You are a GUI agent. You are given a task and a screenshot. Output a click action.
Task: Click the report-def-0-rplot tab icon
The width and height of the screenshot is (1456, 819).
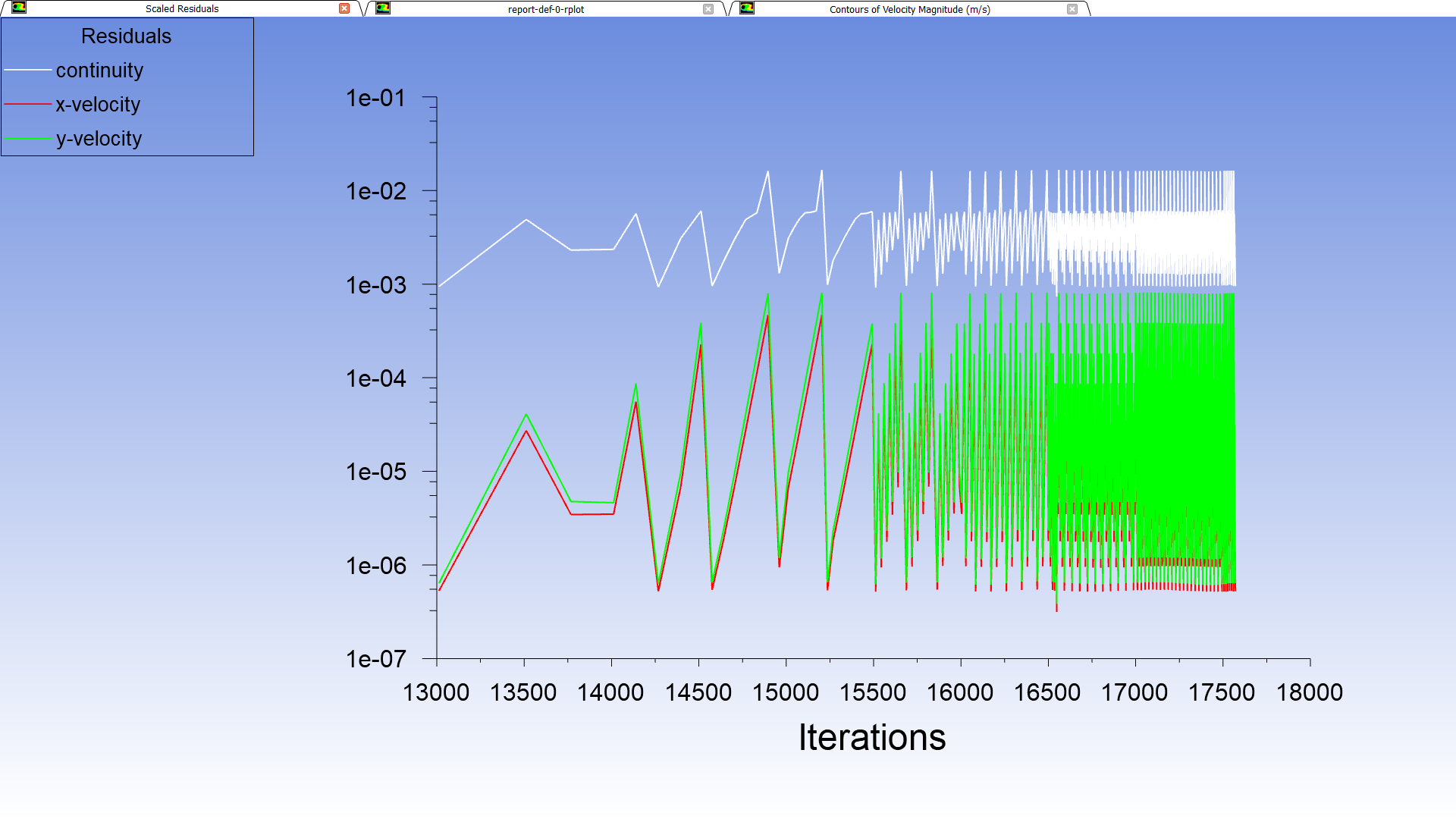(383, 8)
